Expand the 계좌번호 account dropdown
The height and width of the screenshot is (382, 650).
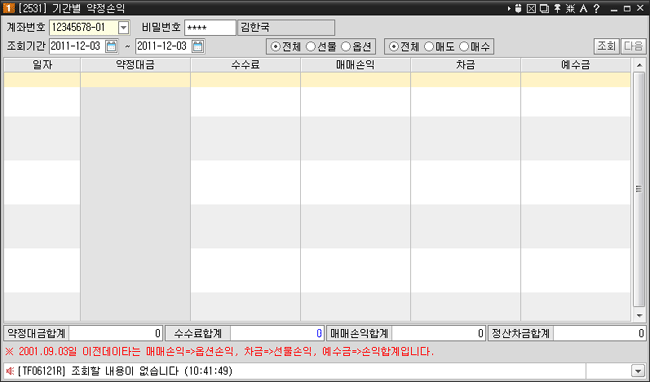tap(123, 28)
